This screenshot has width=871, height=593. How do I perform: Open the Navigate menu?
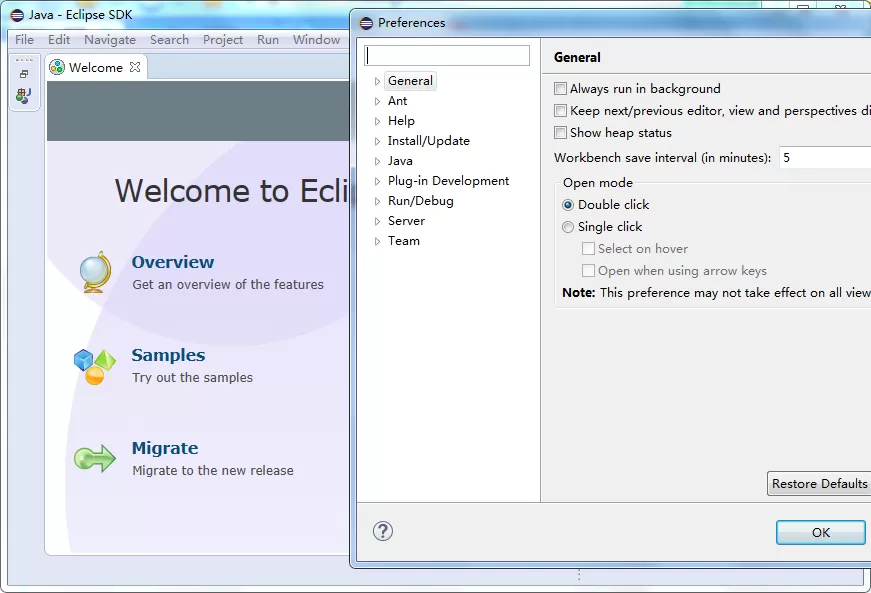(x=110, y=40)
